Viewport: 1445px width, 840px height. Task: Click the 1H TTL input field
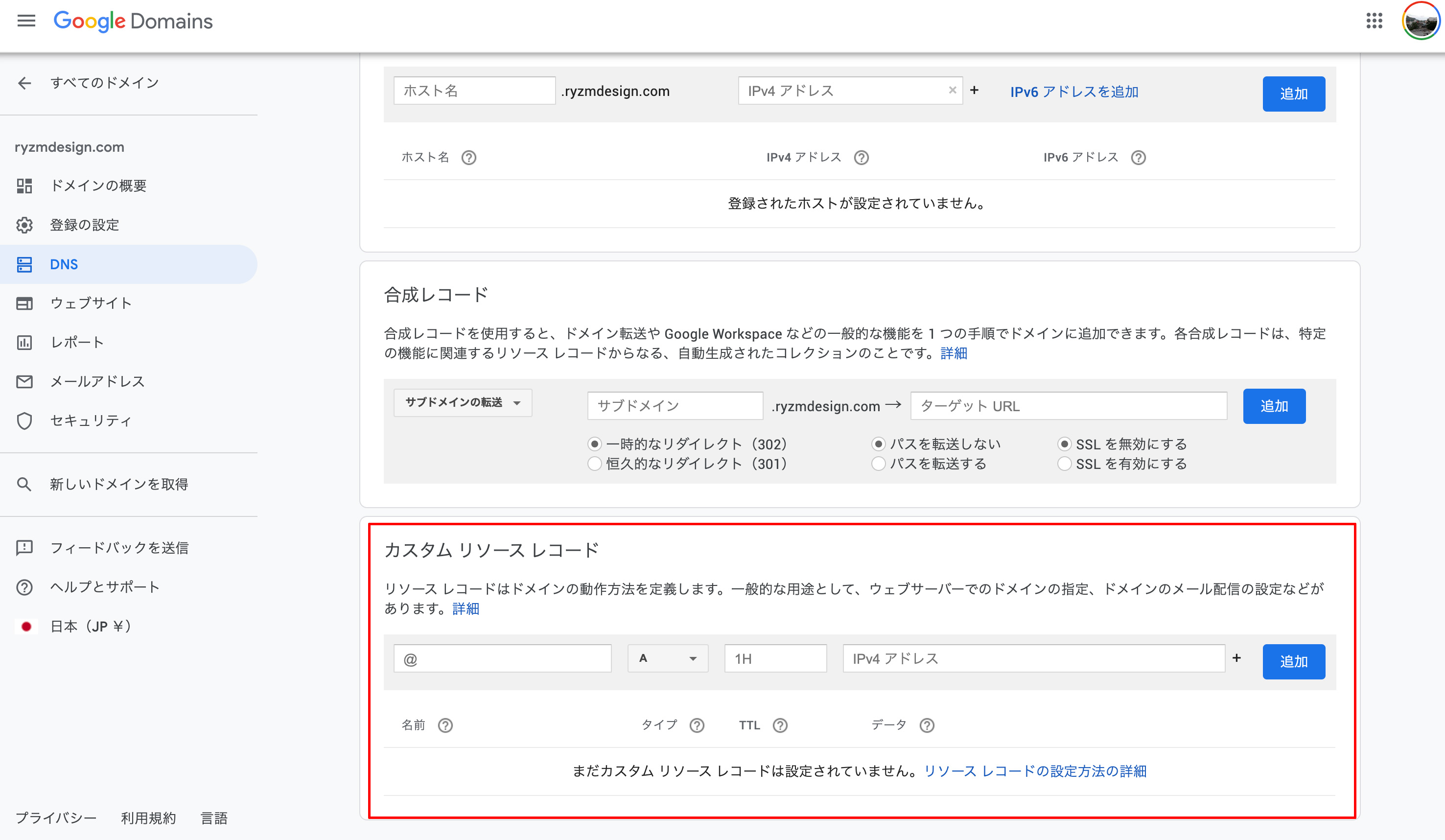point(775,658)
